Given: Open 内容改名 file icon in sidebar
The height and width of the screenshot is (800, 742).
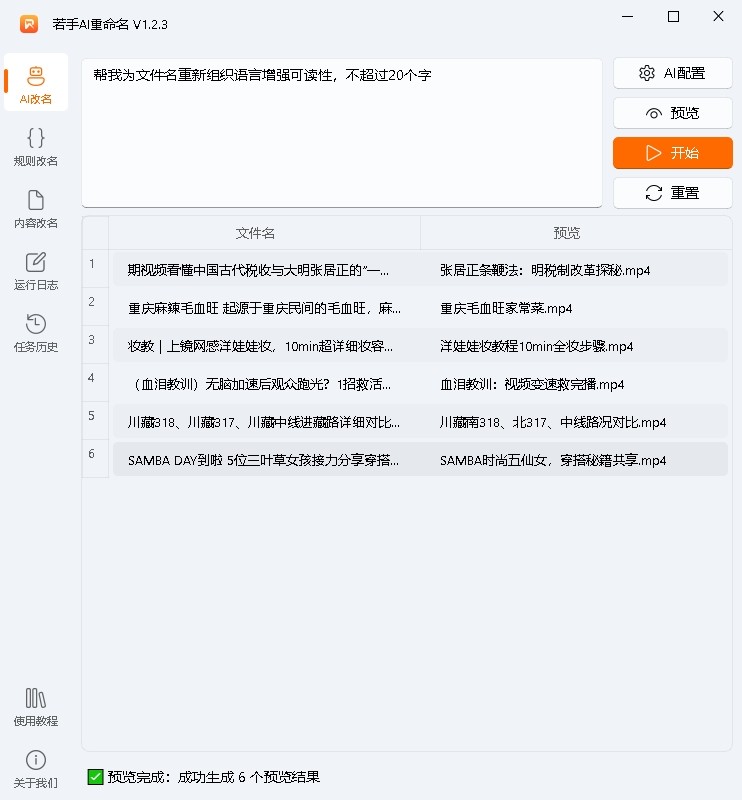Looking at the screenshot, I should (x=36, y=200).
